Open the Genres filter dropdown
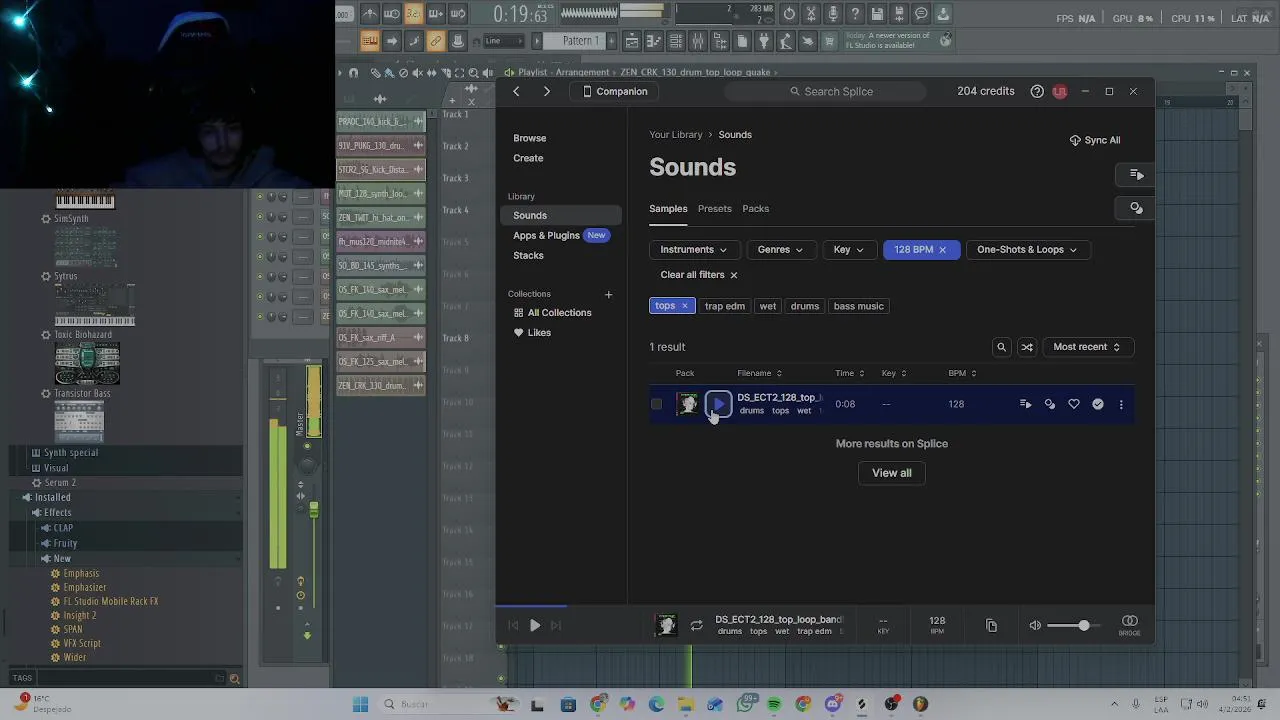The image size is (1280, 720). coord(780,250)
